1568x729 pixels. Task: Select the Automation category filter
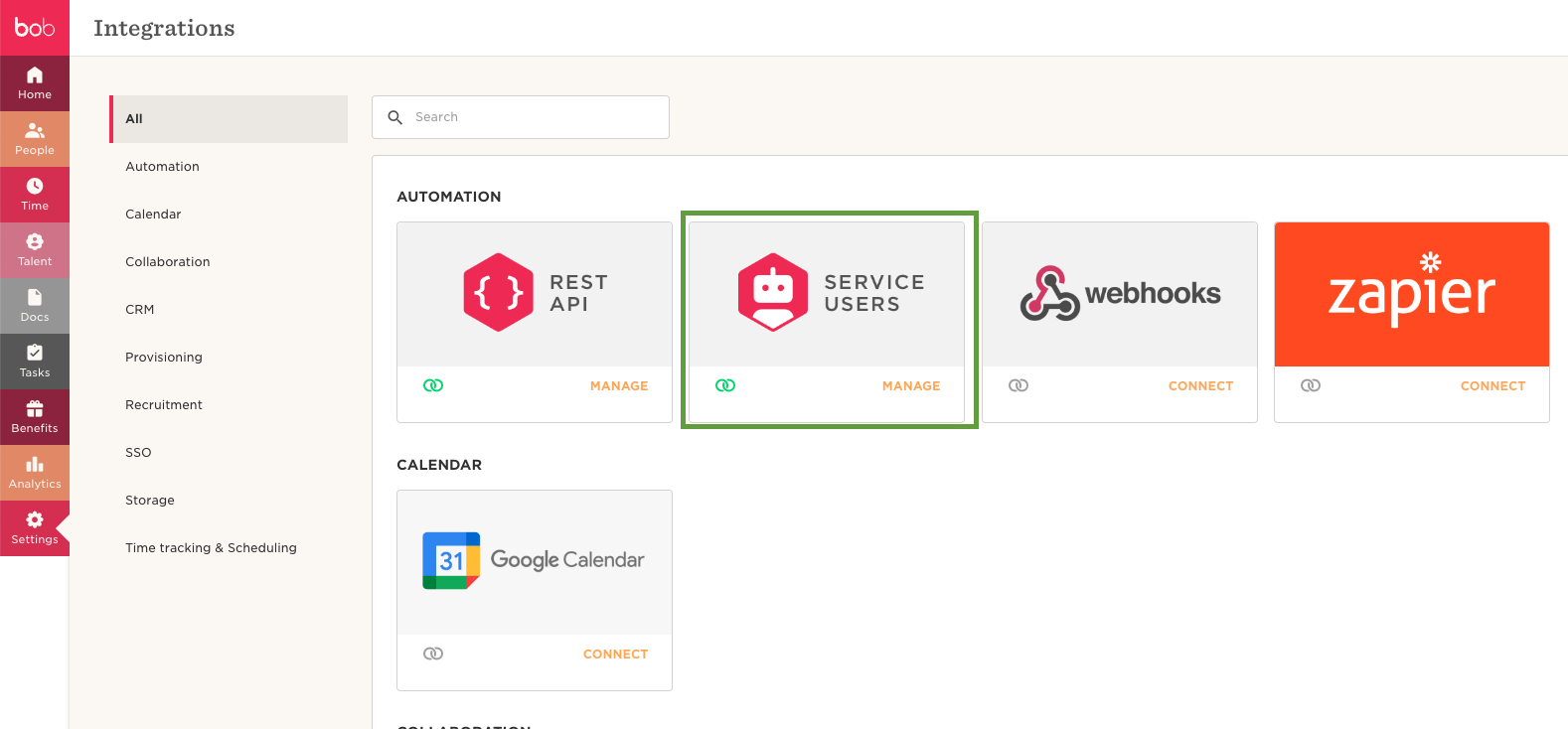click(229, 167)
